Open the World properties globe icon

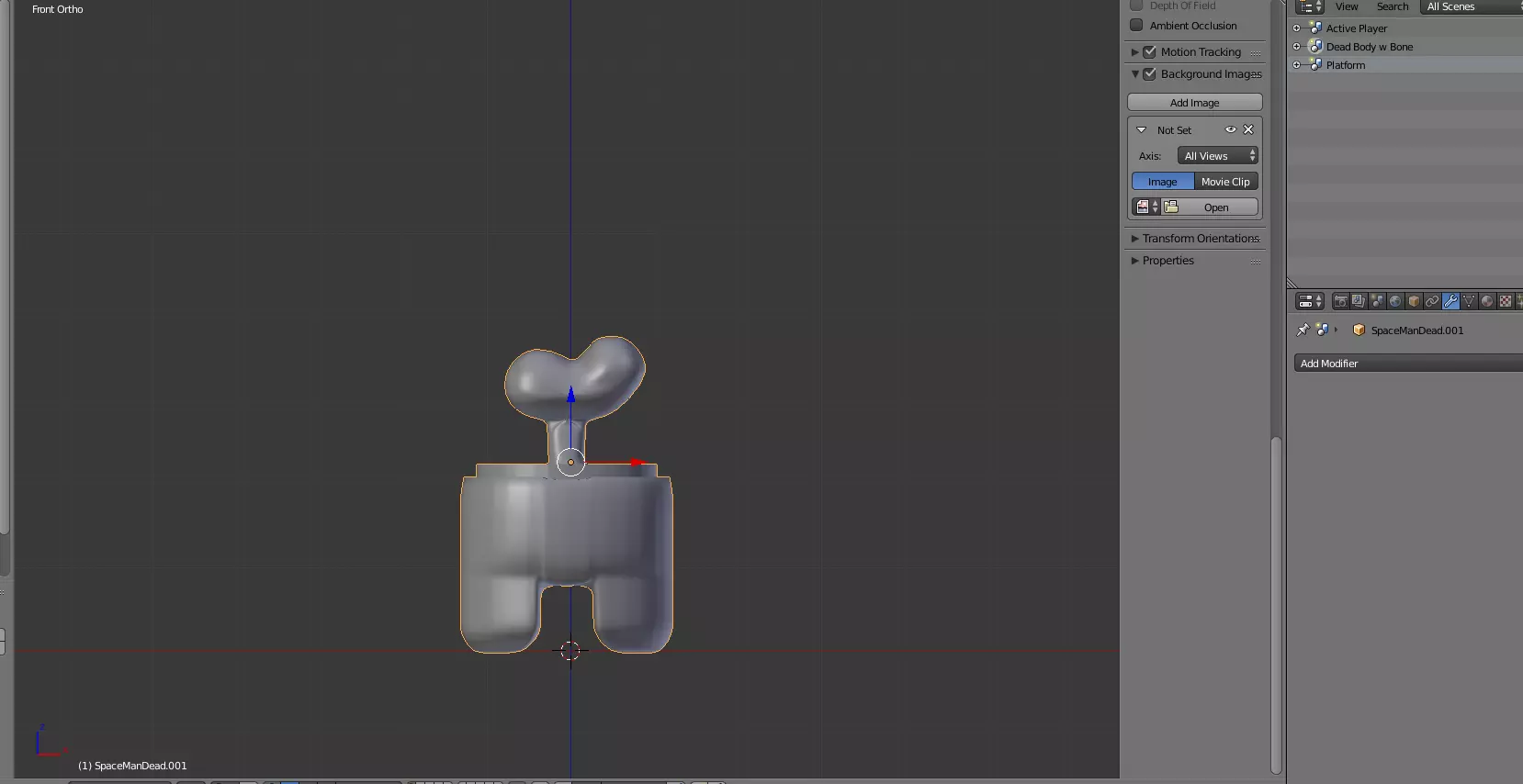tap(1395, 301)
